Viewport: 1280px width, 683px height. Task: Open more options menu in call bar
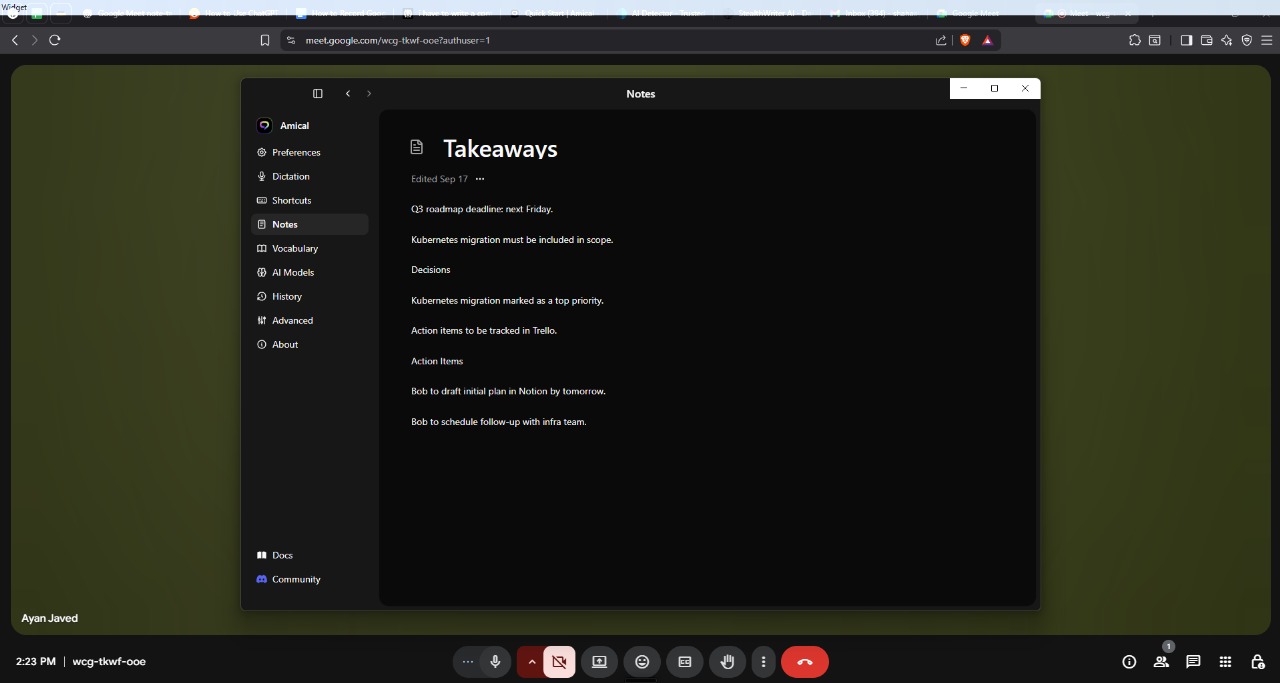pos(763,662)
